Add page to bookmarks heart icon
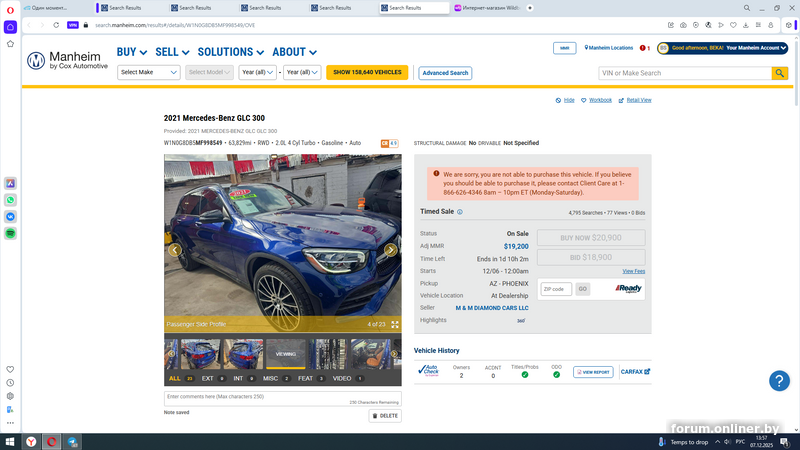800x450 pixels. click(733, 25)
